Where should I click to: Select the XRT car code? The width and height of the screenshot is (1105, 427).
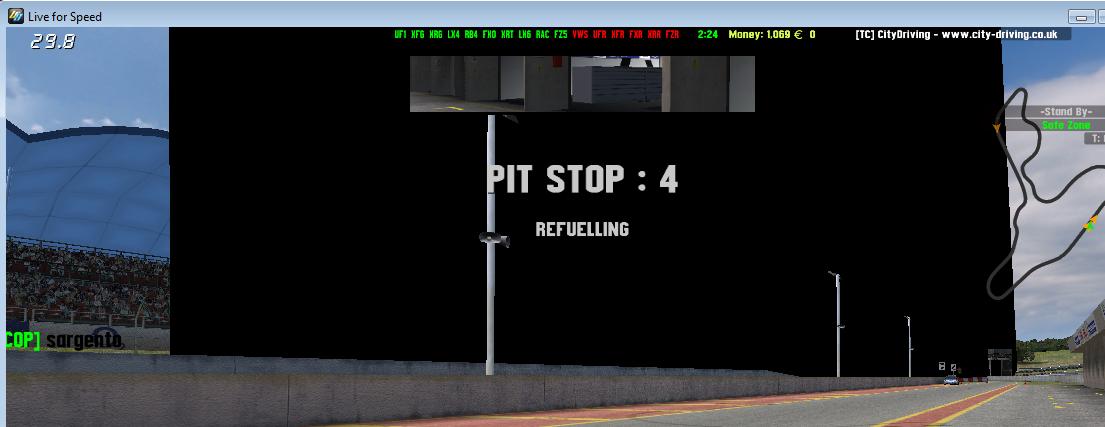507,34
